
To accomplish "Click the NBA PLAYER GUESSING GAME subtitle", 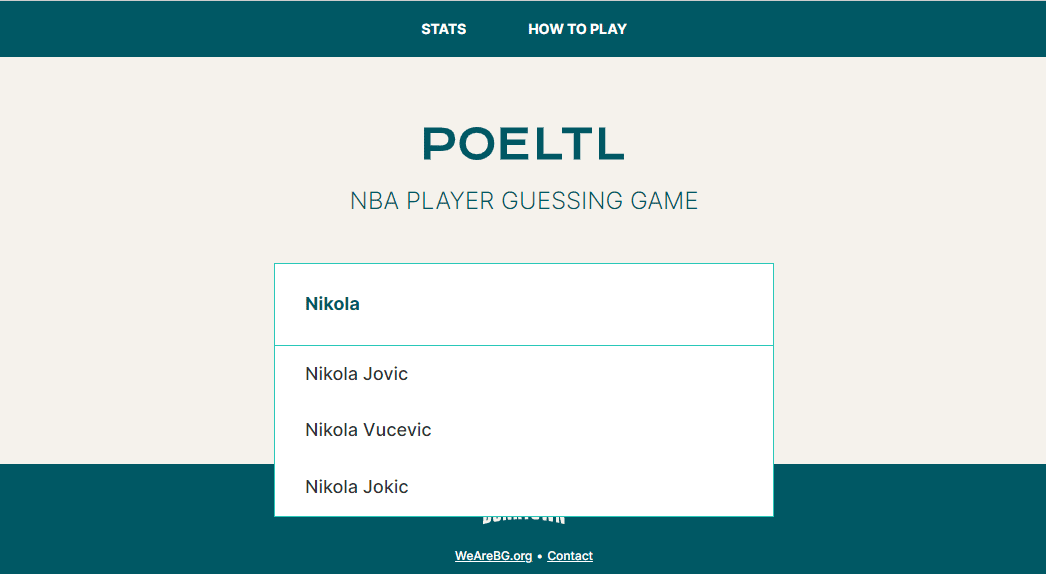I will pyautogui.click(x=524, y=201).
